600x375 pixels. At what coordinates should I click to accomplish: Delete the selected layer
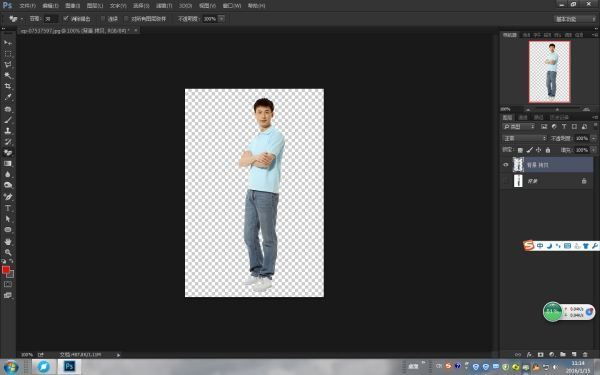[585, 355]
